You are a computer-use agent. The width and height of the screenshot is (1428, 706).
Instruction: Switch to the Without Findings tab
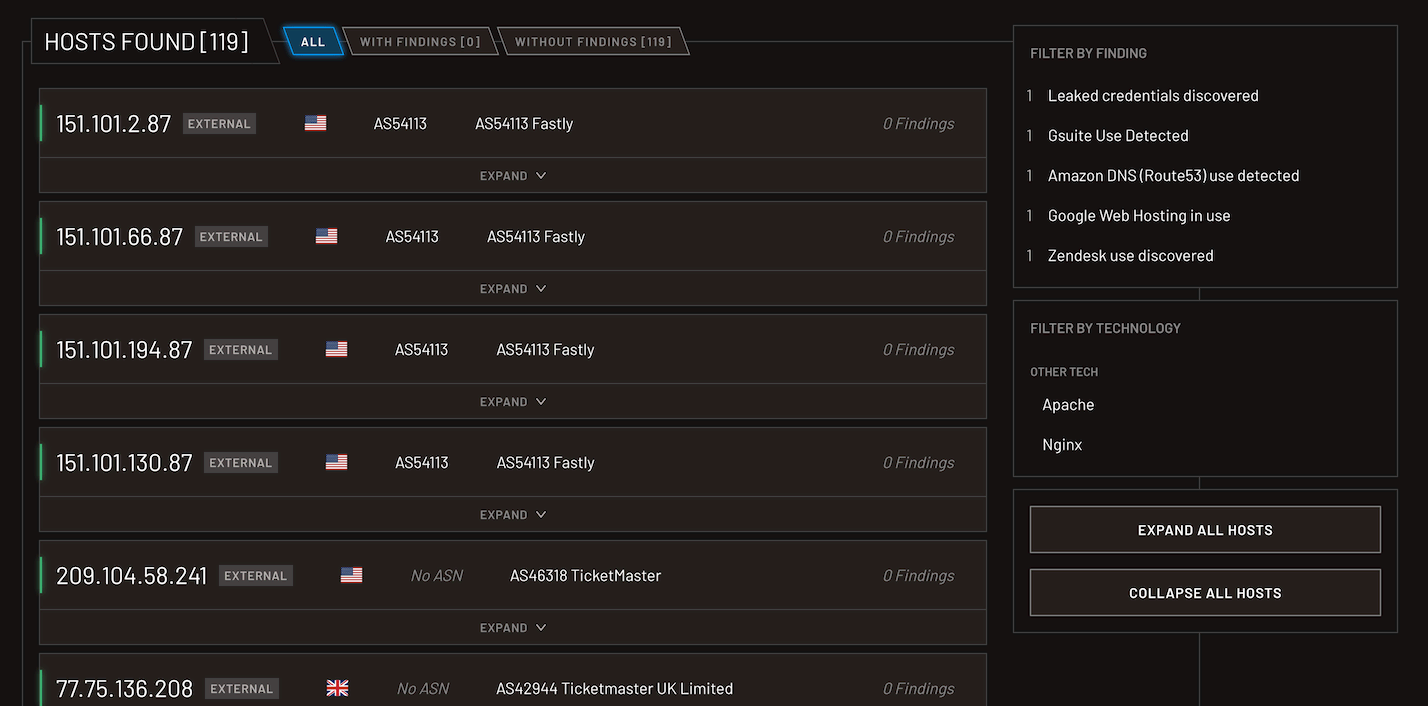[593, 42]
